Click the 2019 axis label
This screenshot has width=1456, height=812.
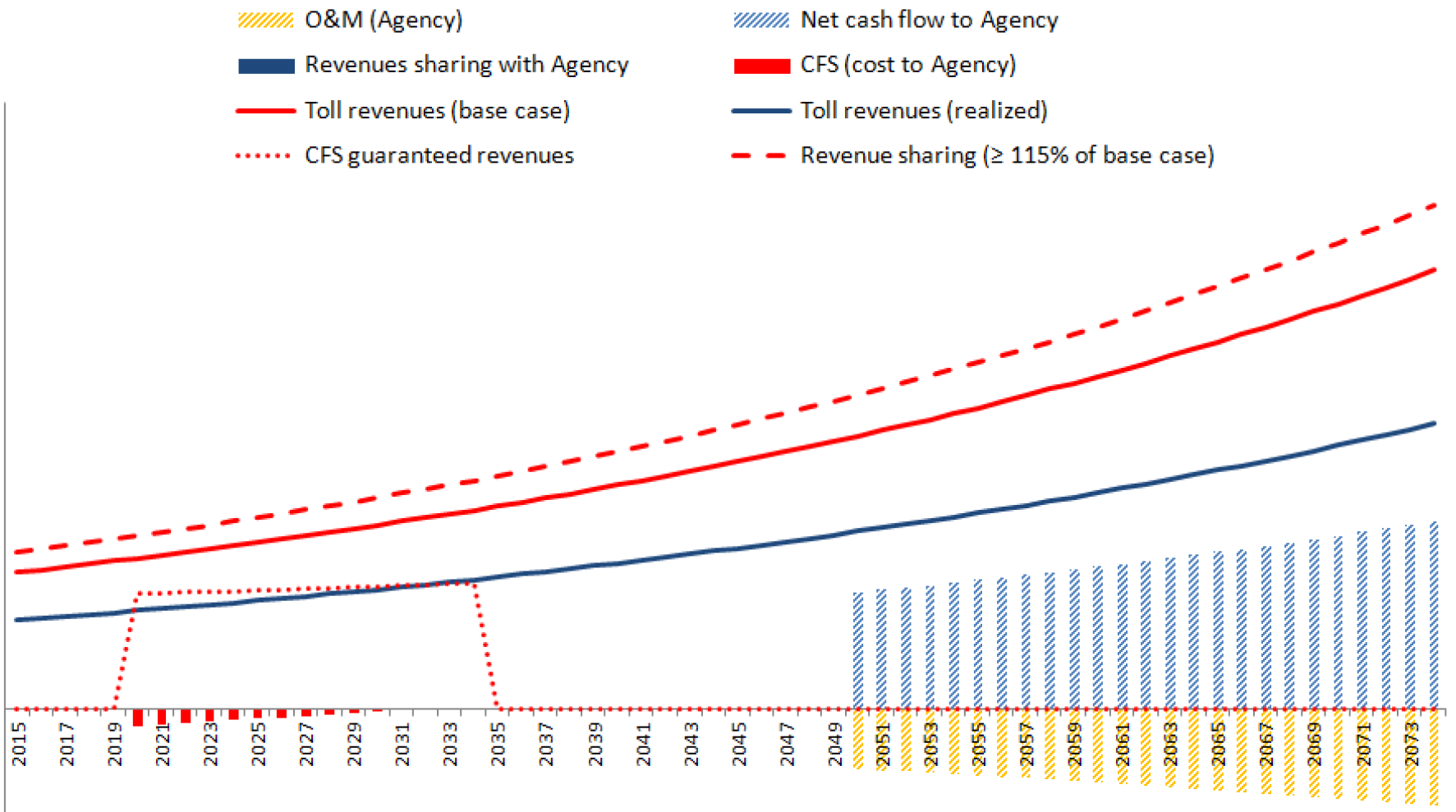coord(115,744)
